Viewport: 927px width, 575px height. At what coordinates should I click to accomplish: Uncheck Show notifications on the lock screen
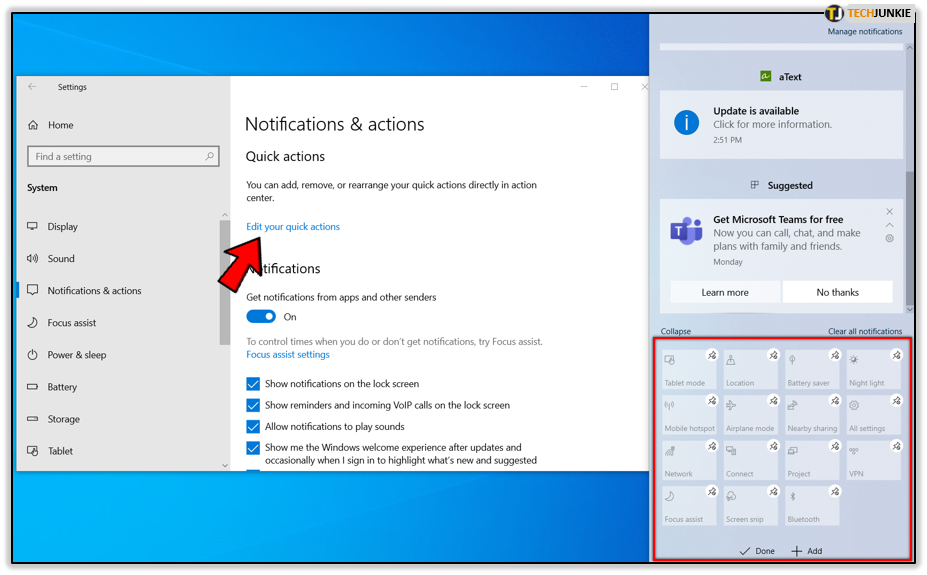(253, 384)
